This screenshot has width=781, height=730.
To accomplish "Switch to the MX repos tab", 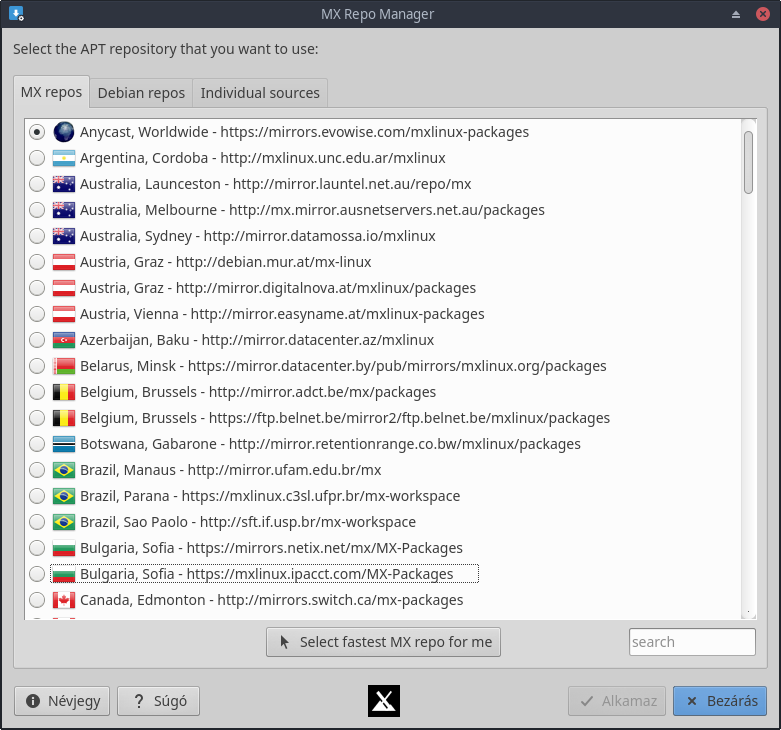I will pos(51,92).
